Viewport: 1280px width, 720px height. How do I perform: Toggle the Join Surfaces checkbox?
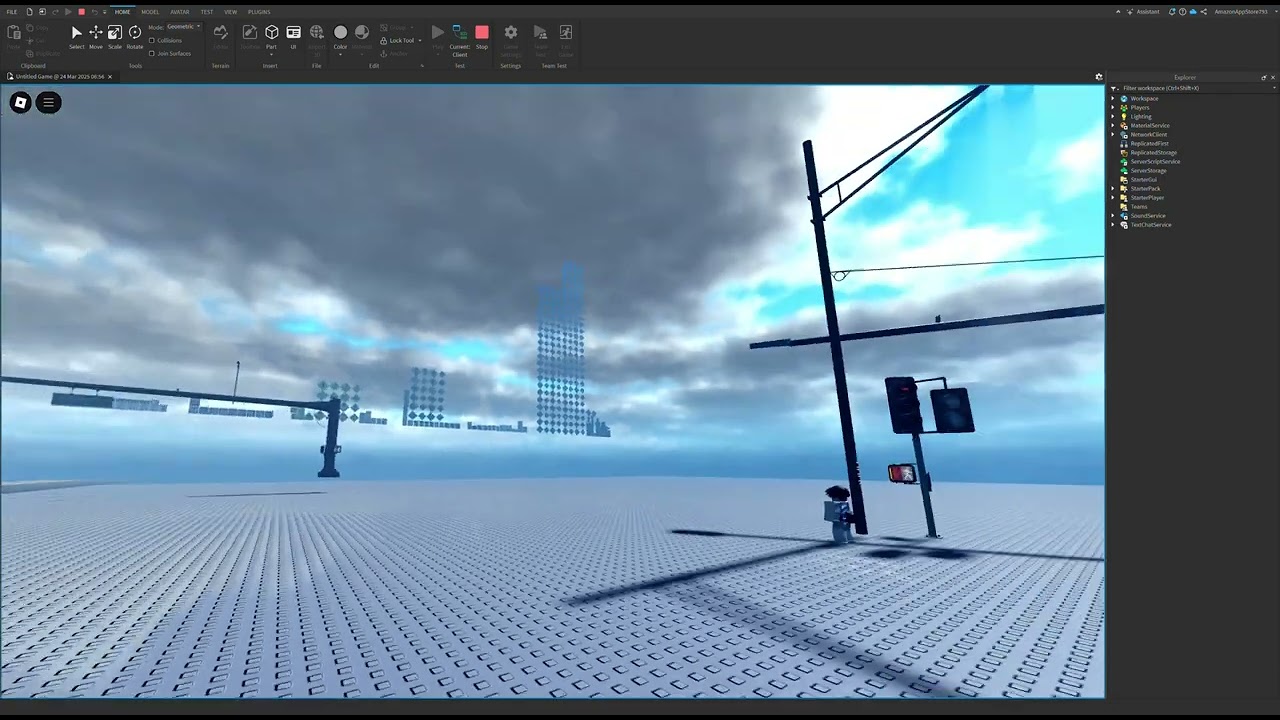(x=152, y=53)
